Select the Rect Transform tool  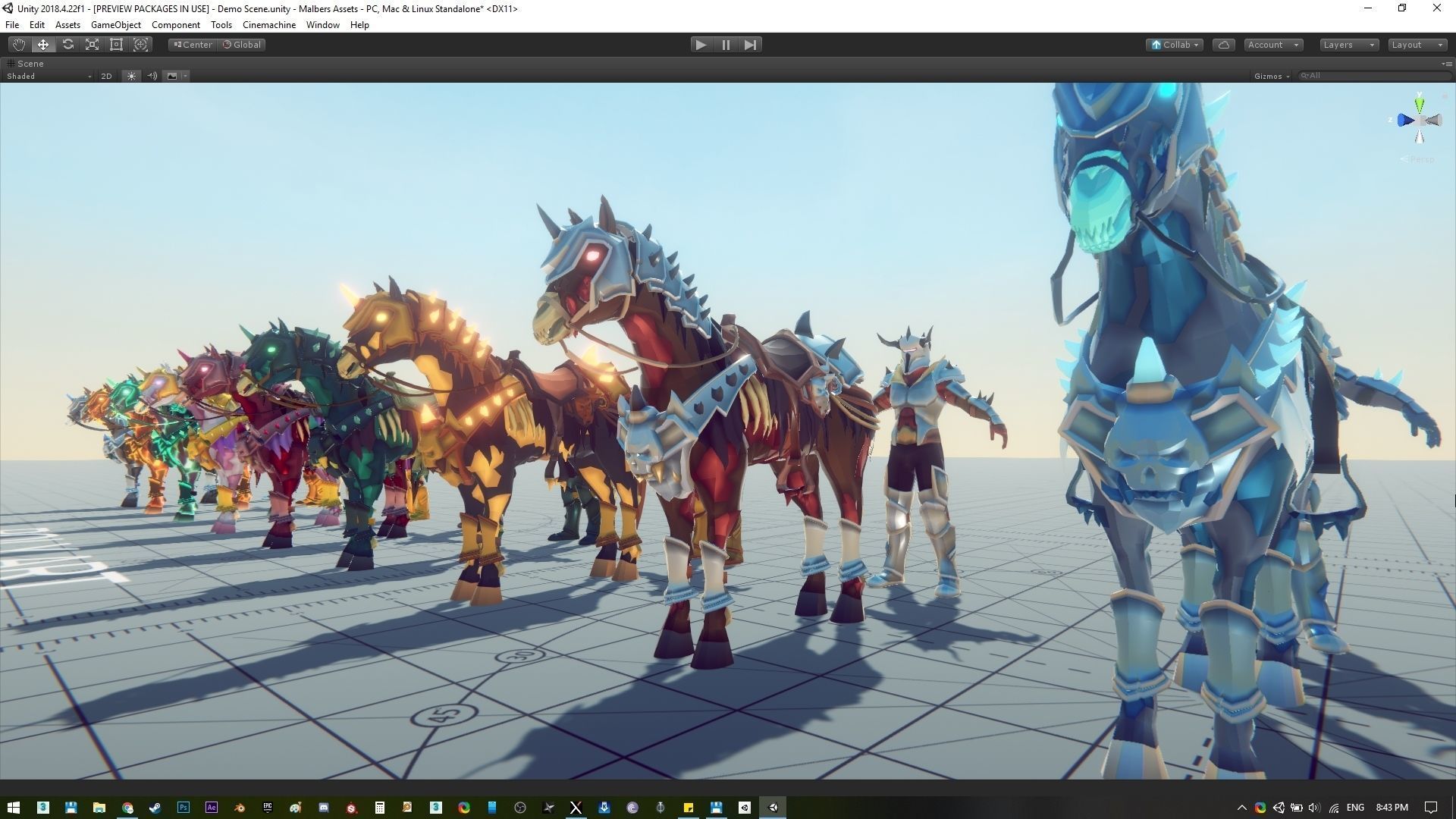(x=116, y=45)
